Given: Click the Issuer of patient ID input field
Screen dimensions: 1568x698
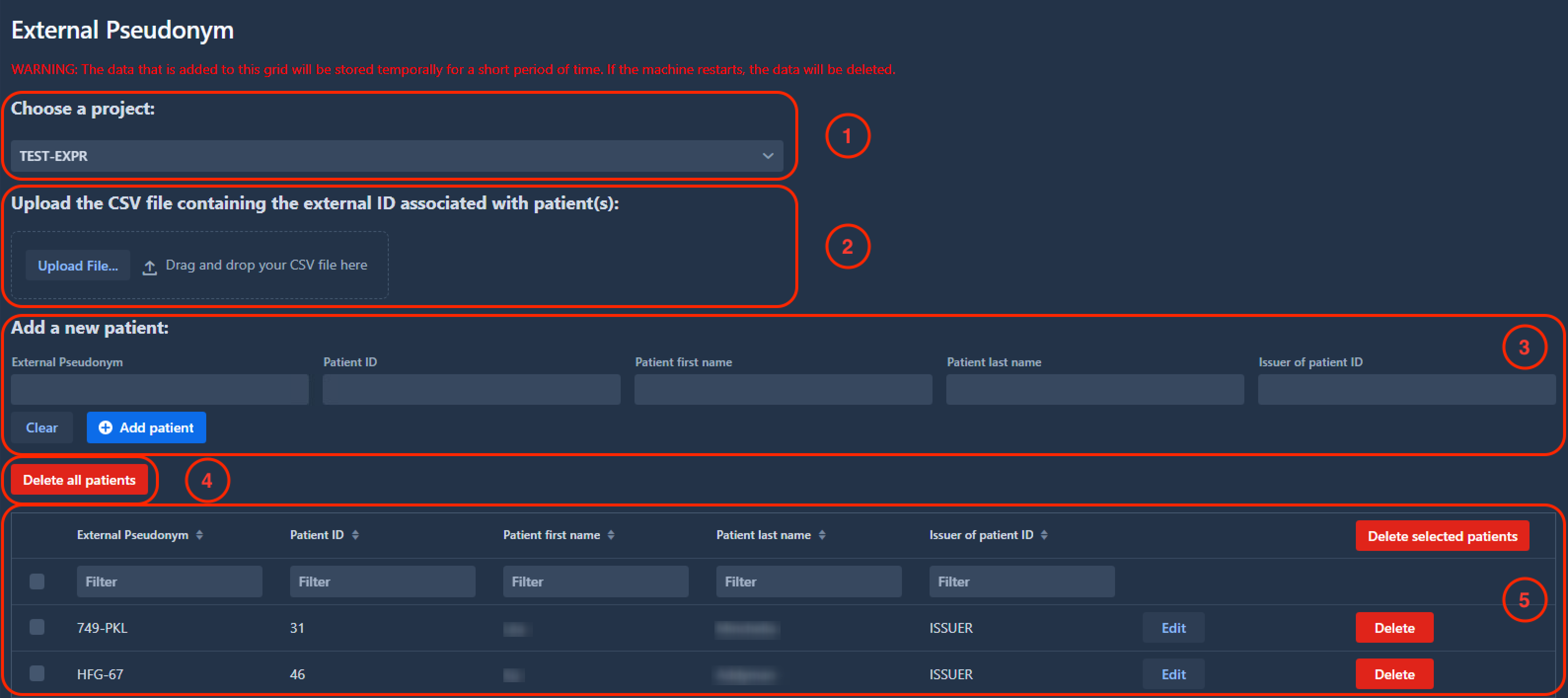Looking at the screenshot, I should 1407,390.
